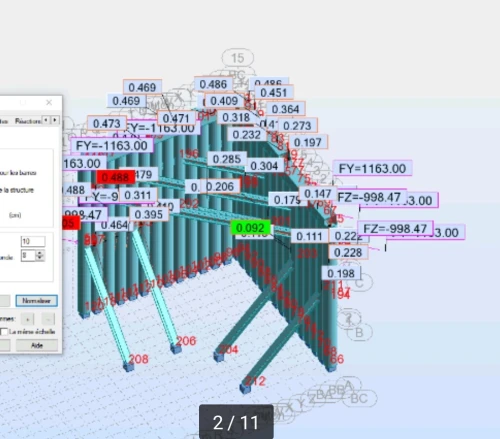Image resolution: width=500 pixels, height=439 pixels.
Task: Click the Aide help button
Action: click(x=37, y=345)
